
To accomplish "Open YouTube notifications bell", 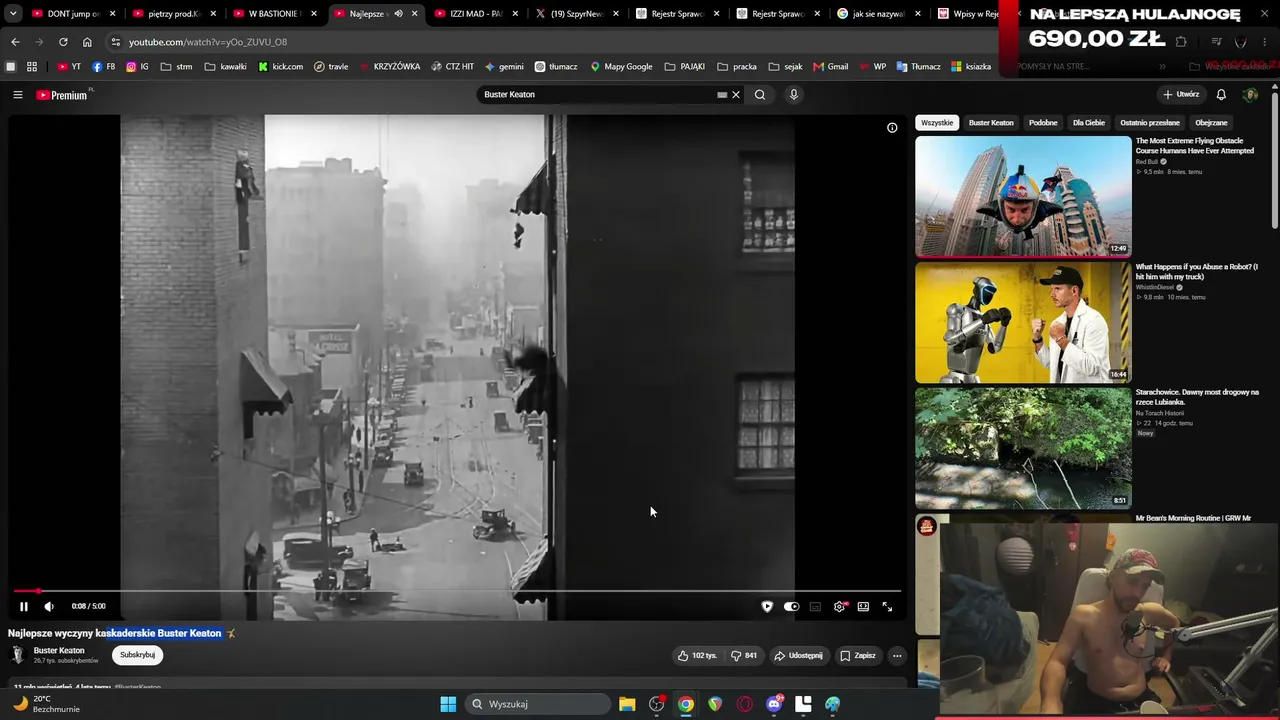I will pos(1221,95).
